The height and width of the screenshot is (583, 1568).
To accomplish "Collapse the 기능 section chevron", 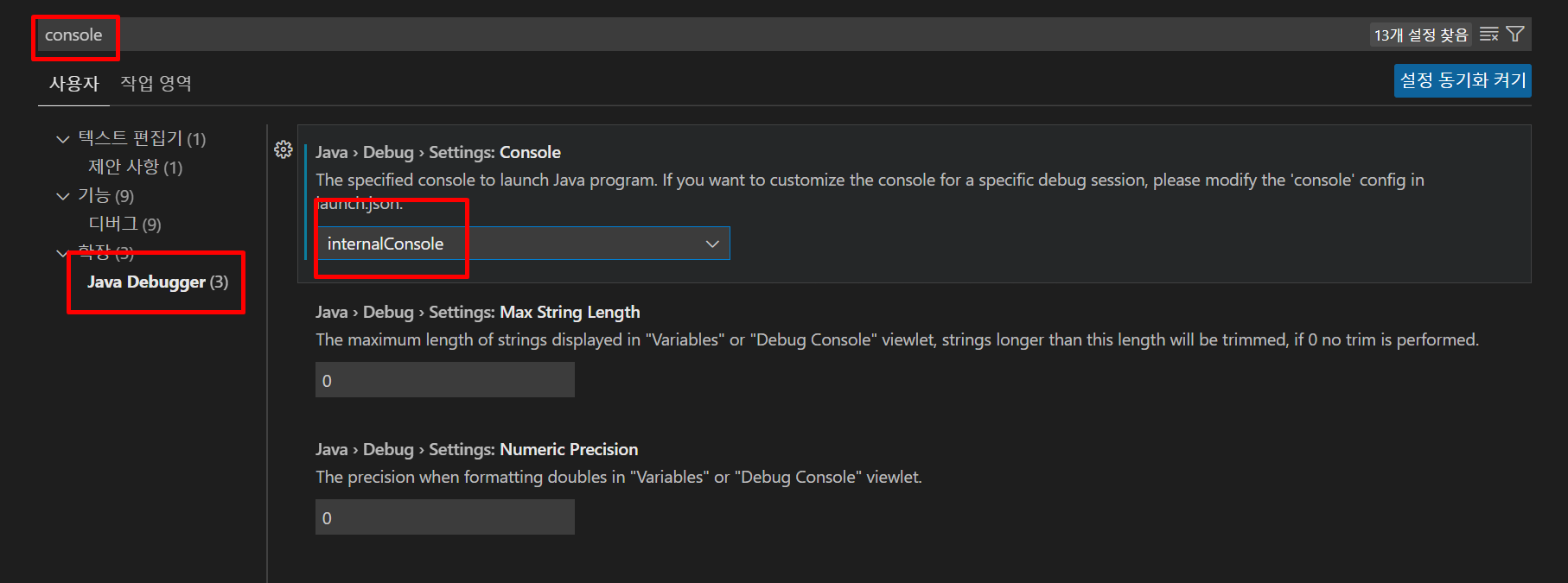I will click(x=62, y=196).
